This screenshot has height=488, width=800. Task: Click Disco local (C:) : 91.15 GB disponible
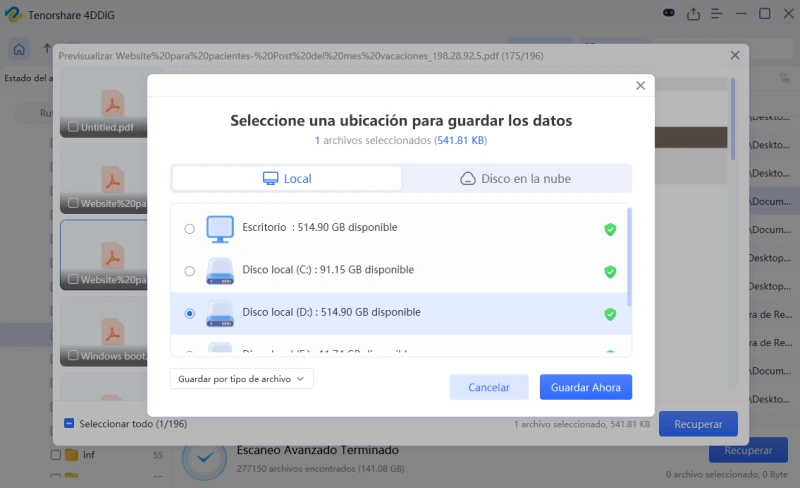[328, 270]
